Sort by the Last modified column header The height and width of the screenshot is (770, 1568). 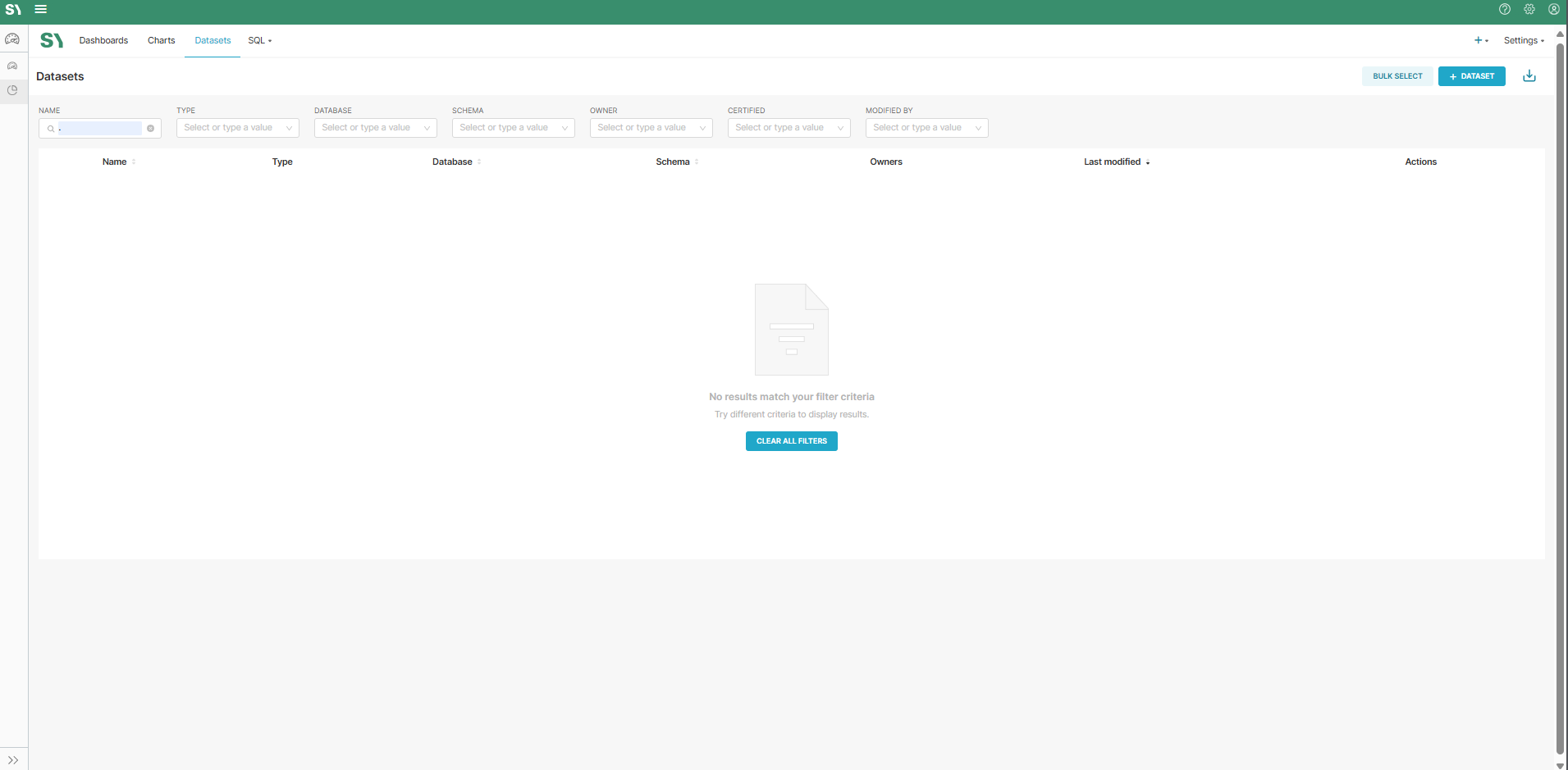(1112, 162)
